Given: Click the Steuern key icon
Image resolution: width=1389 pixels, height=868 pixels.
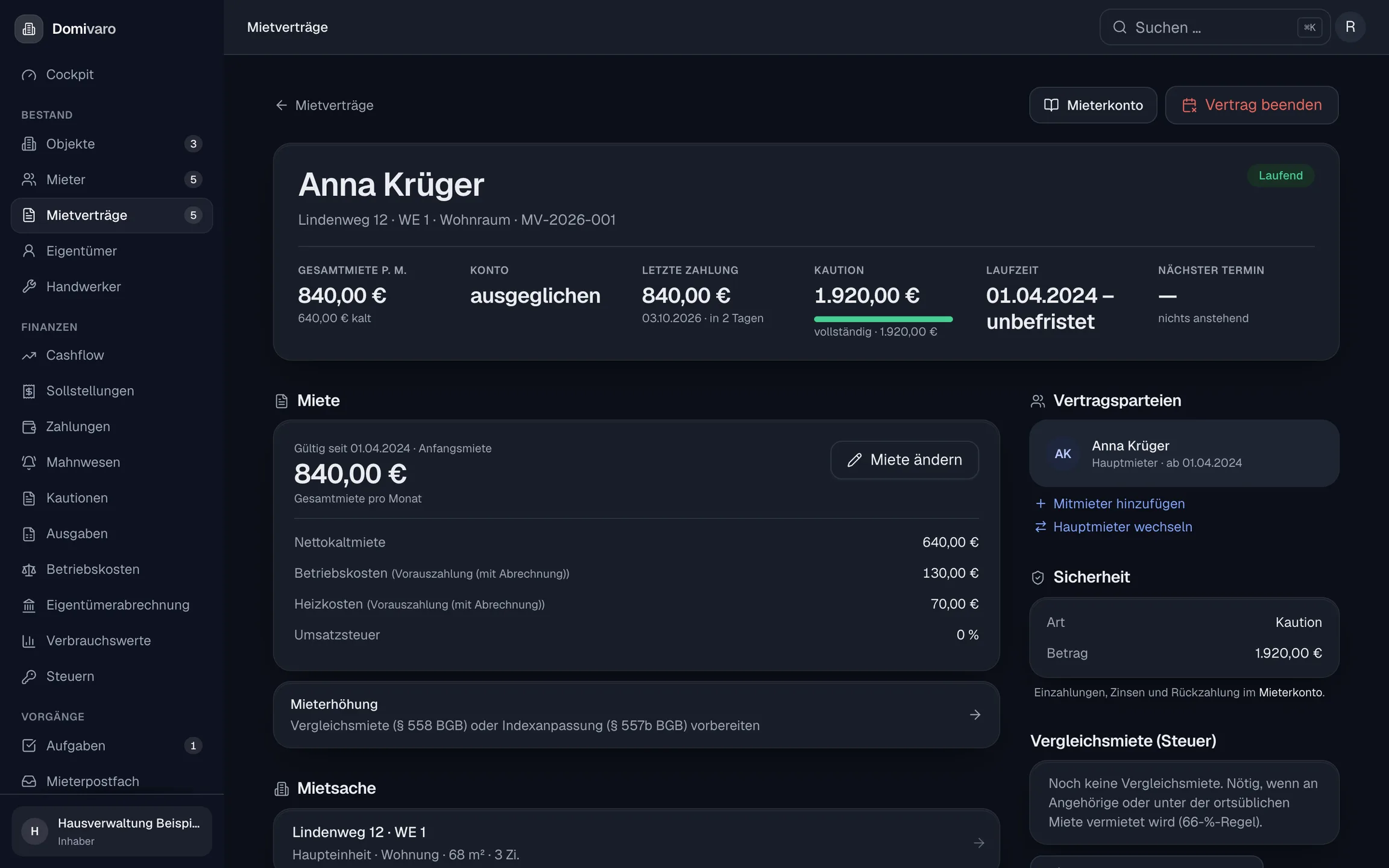Looking at the screenshot, I should [x=29, y=676].
